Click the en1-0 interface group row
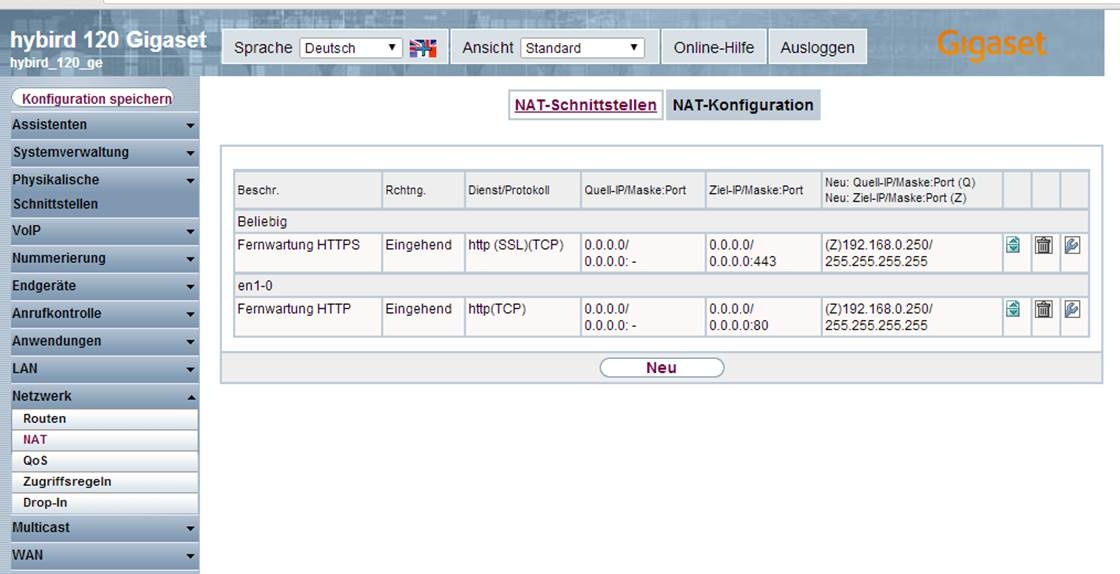Screen dimensions: 1120x574 [661, 286]
